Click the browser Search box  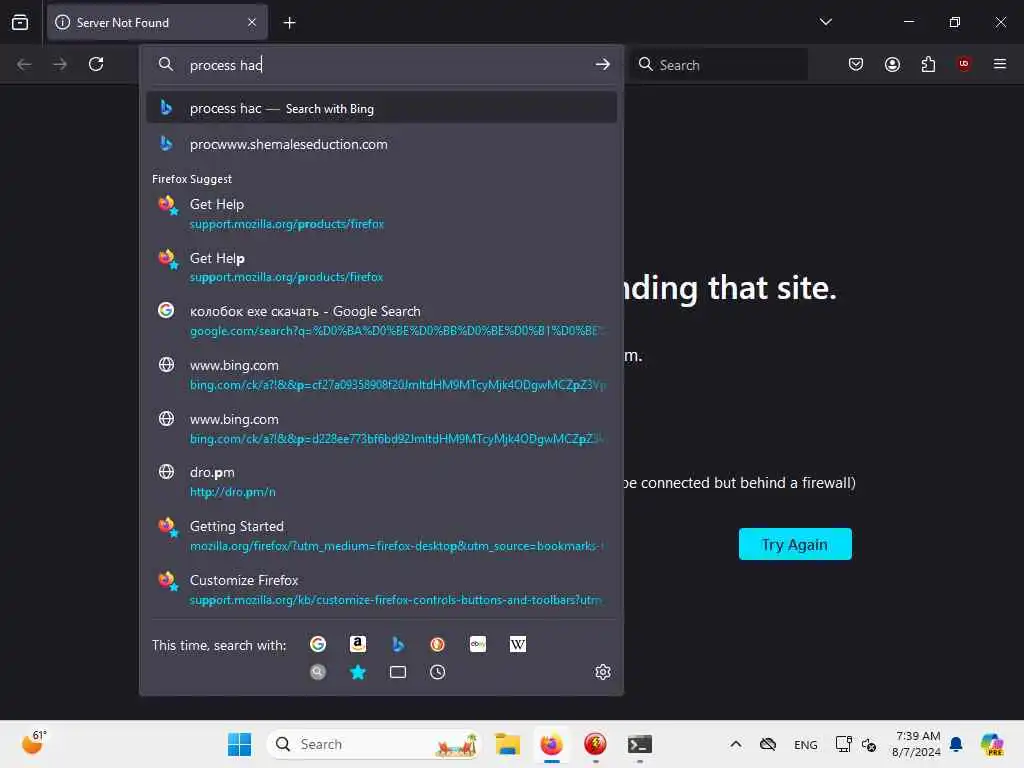(x=718, y=65)
